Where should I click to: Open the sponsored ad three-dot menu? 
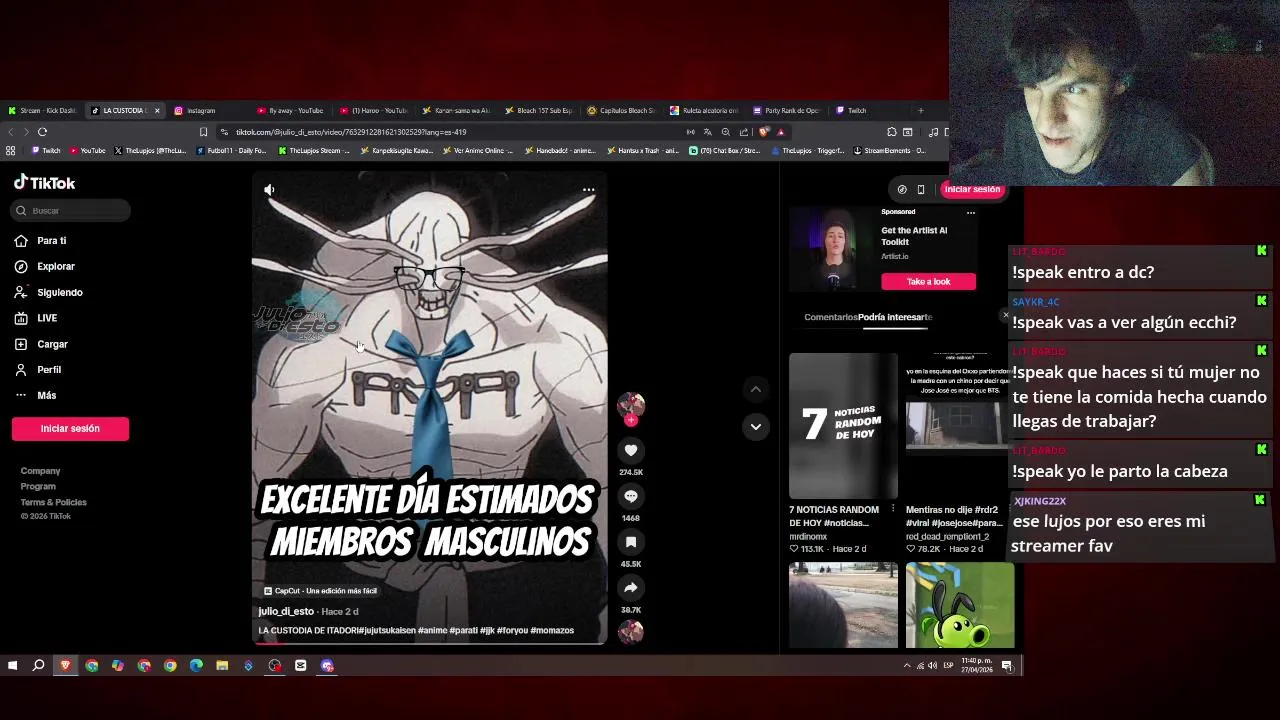[970, 212]
